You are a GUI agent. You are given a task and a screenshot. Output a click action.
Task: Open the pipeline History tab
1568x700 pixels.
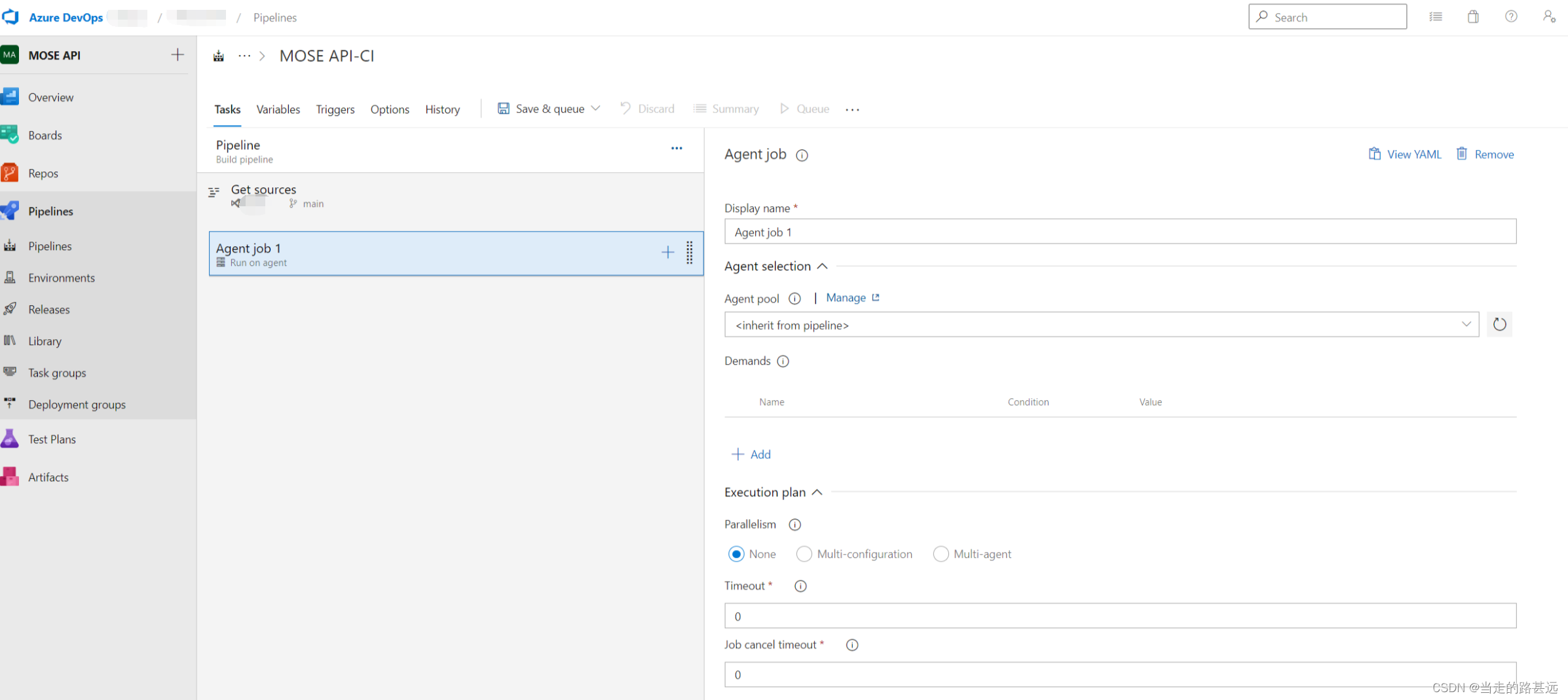coord(442,109)
